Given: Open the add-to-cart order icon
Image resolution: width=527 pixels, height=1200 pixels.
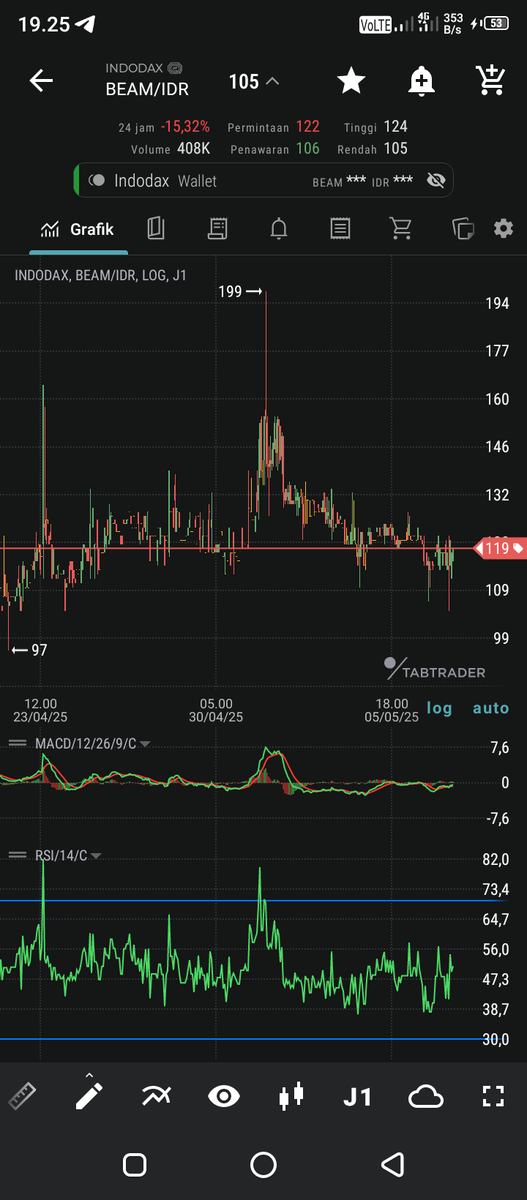Looking at the screenshot, I should tap(489, 81).
